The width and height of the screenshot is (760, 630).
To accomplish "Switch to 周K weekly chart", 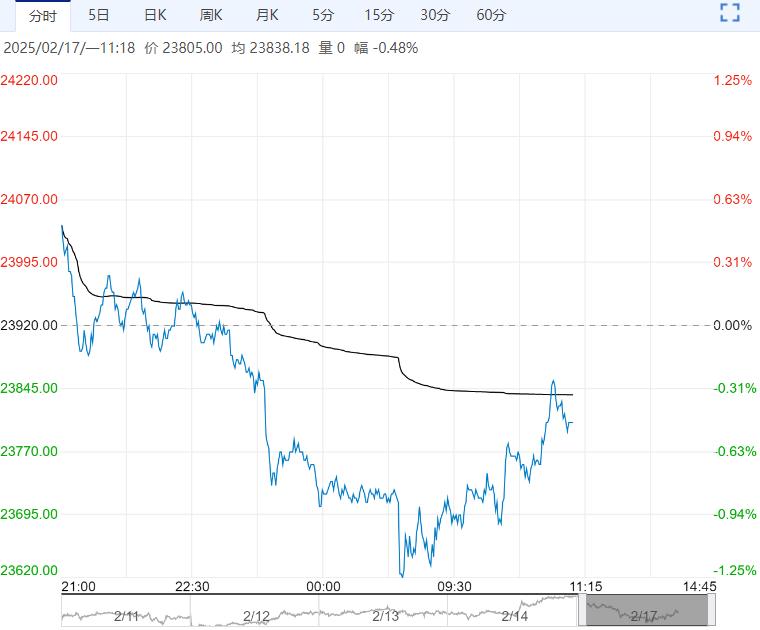I will tap(211, 15).
